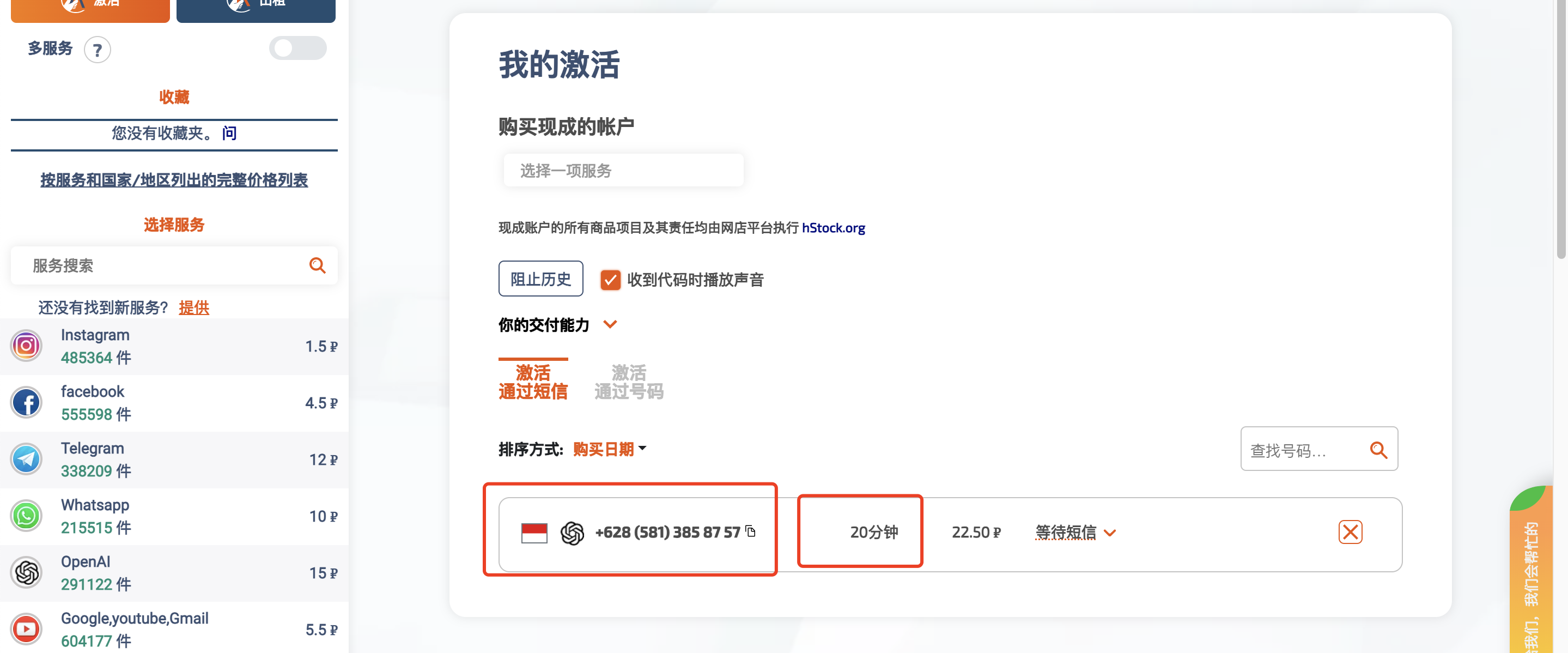Select Google,youtube,Gmail service name

click(x=135, y=618)
